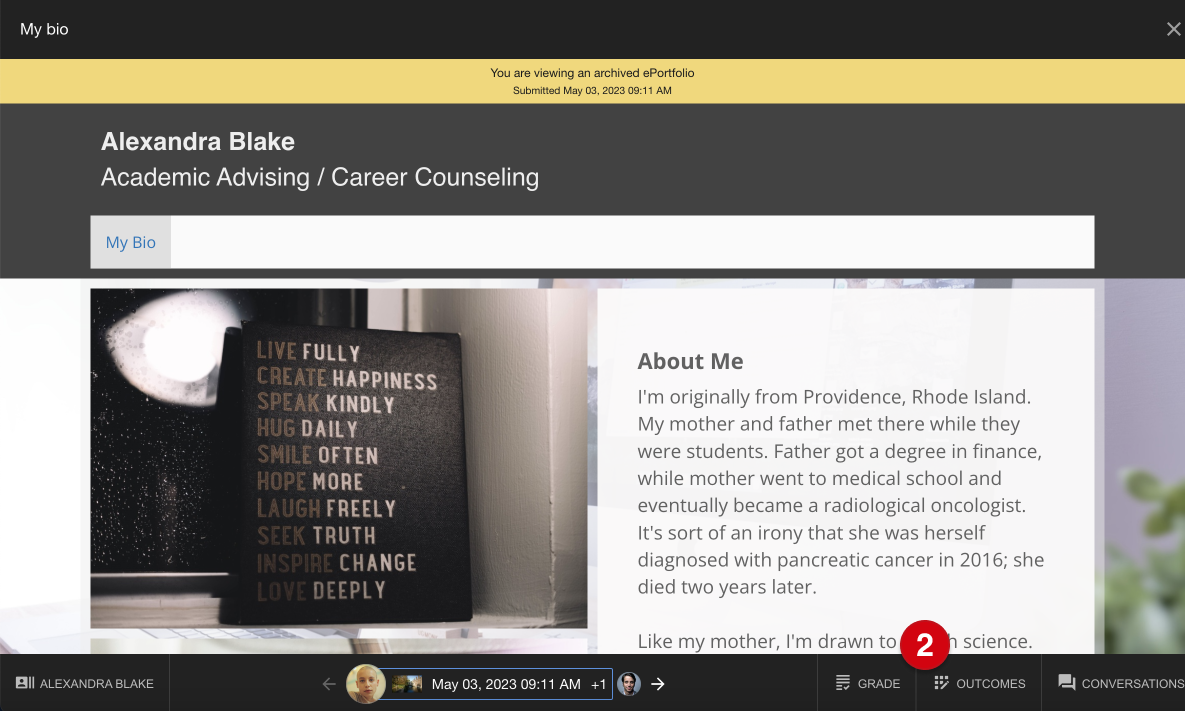The image size is (1185, 711).
Task: Go to the next student arrow
Action: (658, 684)
